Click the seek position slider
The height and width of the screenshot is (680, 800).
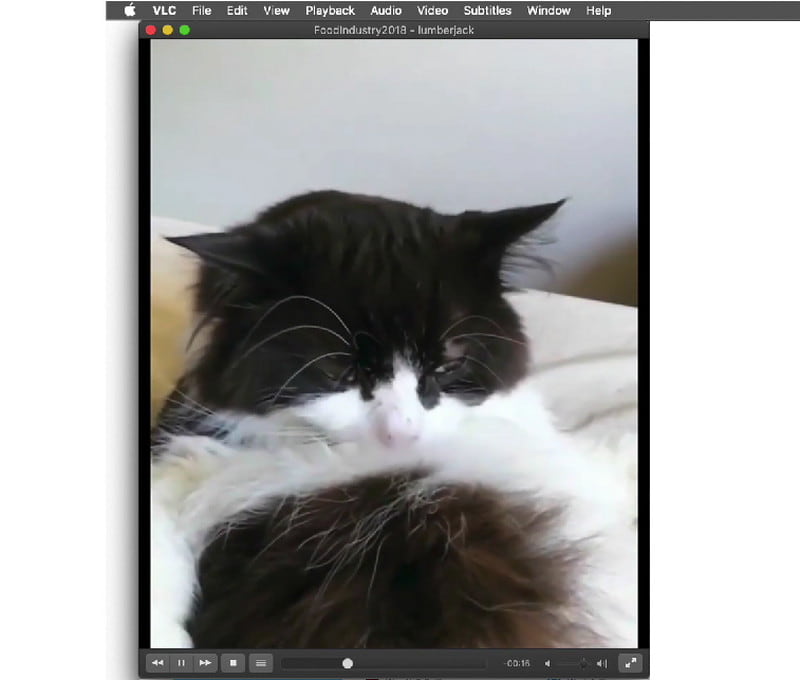tap(347, 662)
